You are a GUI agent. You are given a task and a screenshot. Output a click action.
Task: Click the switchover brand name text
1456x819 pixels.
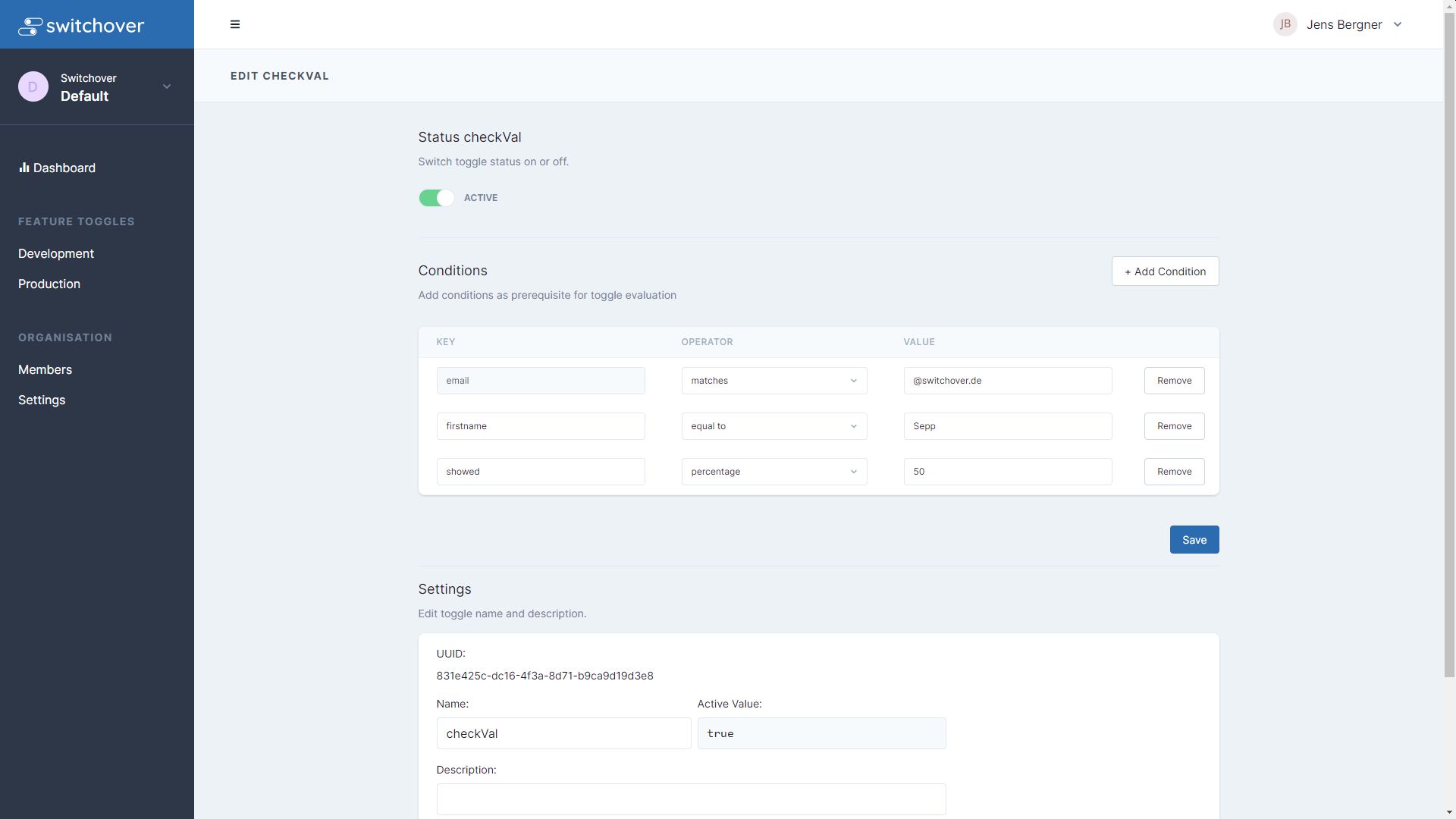95,26
